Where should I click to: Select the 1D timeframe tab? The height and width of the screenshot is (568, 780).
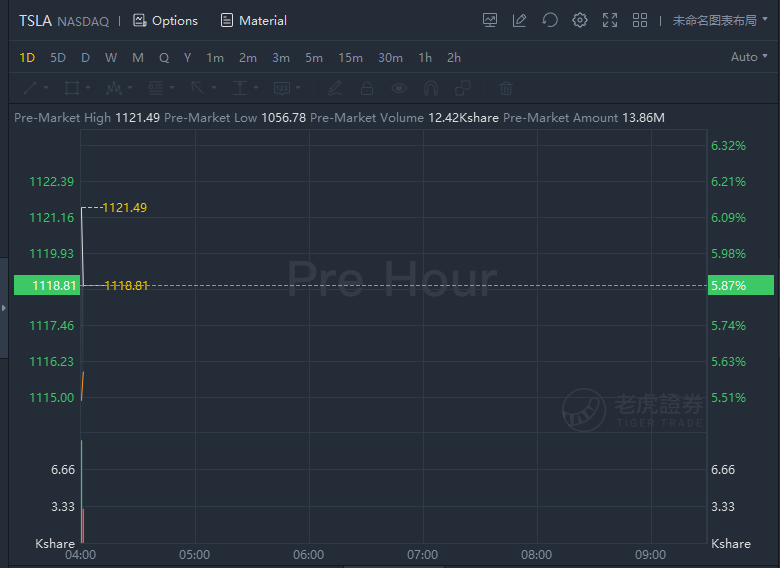tap(27, 58)
